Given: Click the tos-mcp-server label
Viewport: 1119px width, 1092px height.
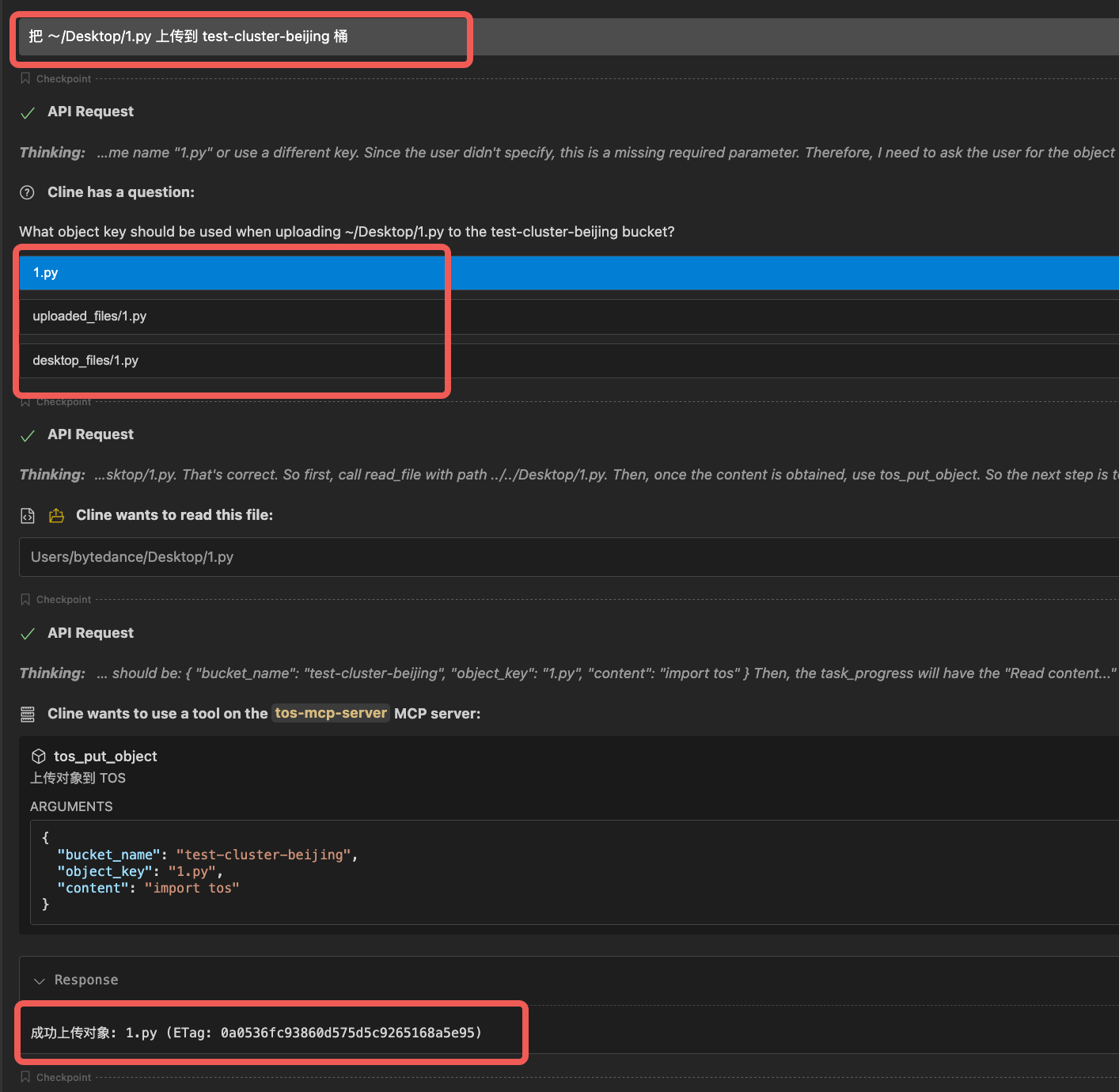Looking at the screenshot, I should pyautogui.click(x=331, y=713).
